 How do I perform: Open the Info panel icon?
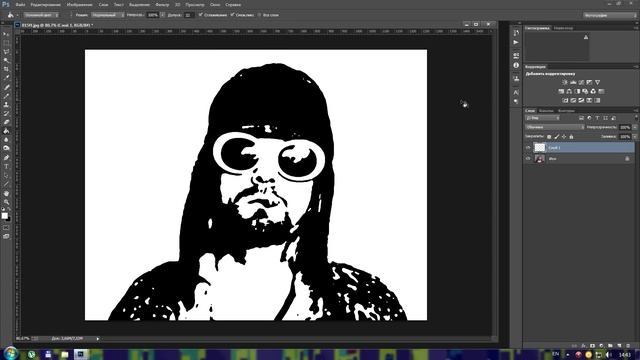pyautogui.click(x=516, y=65)
